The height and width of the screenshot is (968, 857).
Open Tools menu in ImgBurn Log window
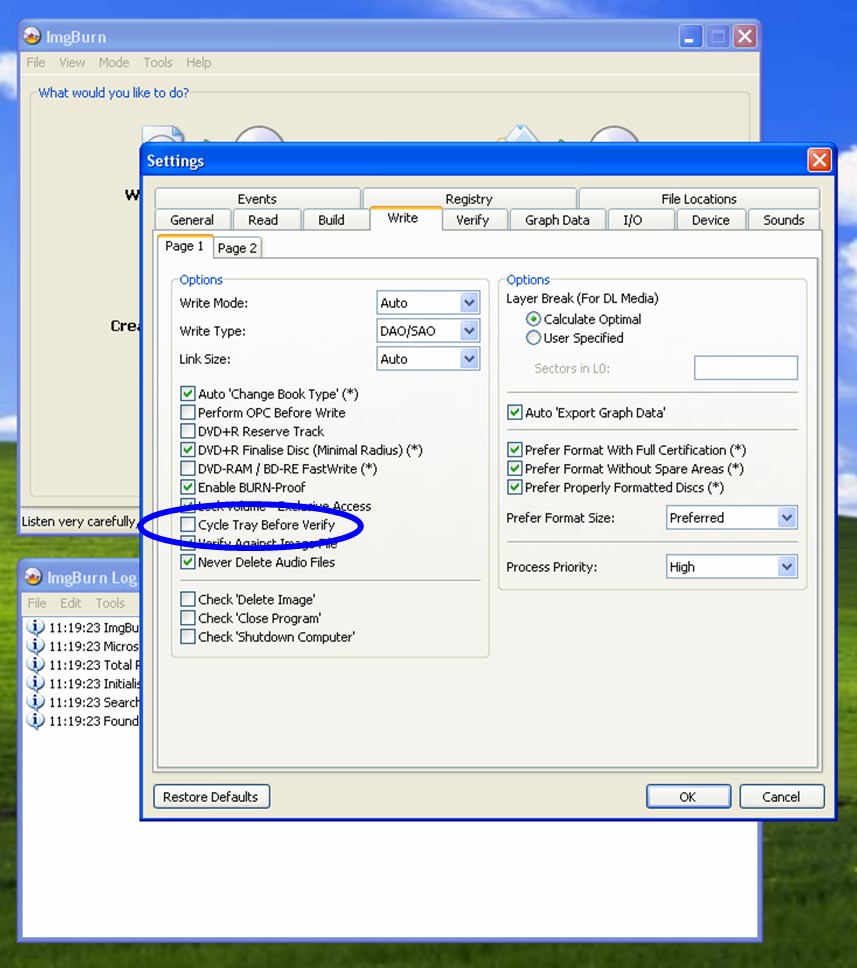[x=109, y=603]
